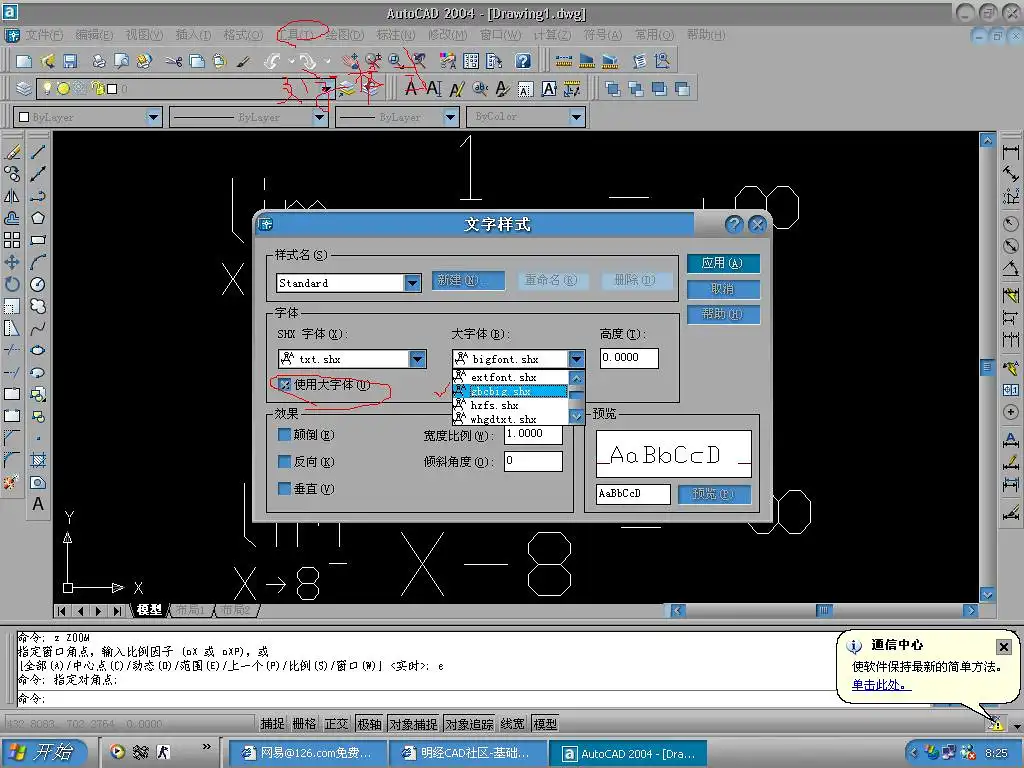Viewport: 1024px width, 768px height.
Task: Toggle 对象捕捉 object snap in status bar
Action: 414,724
